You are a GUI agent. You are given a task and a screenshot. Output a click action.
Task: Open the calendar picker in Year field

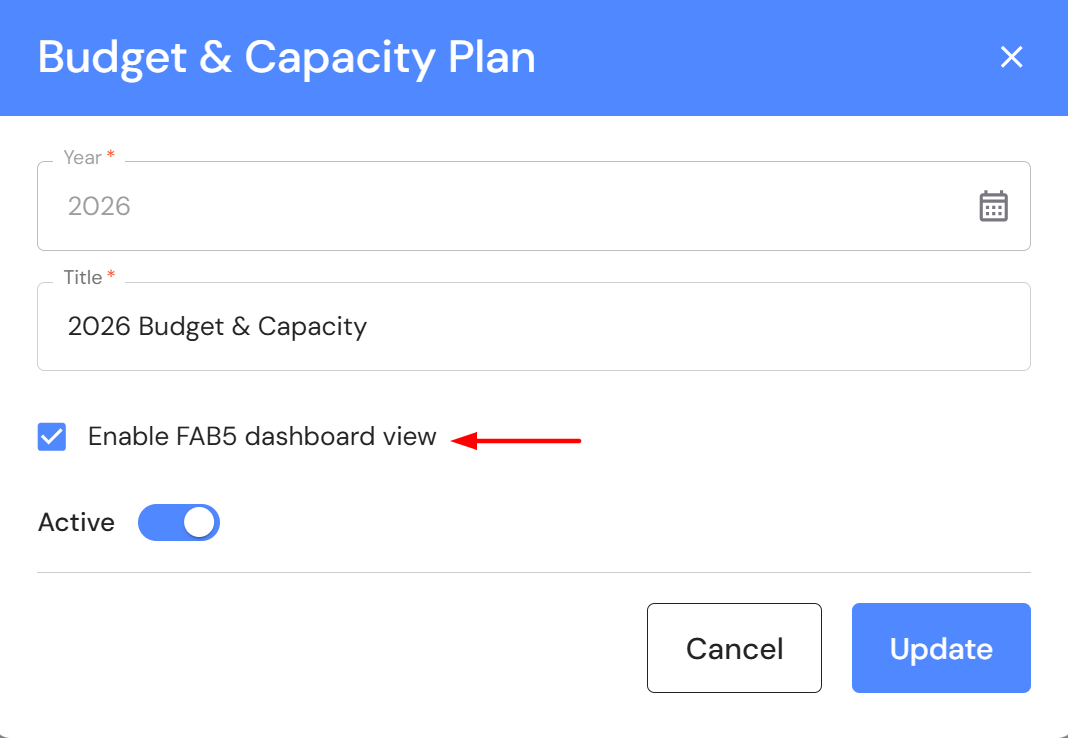993,206
